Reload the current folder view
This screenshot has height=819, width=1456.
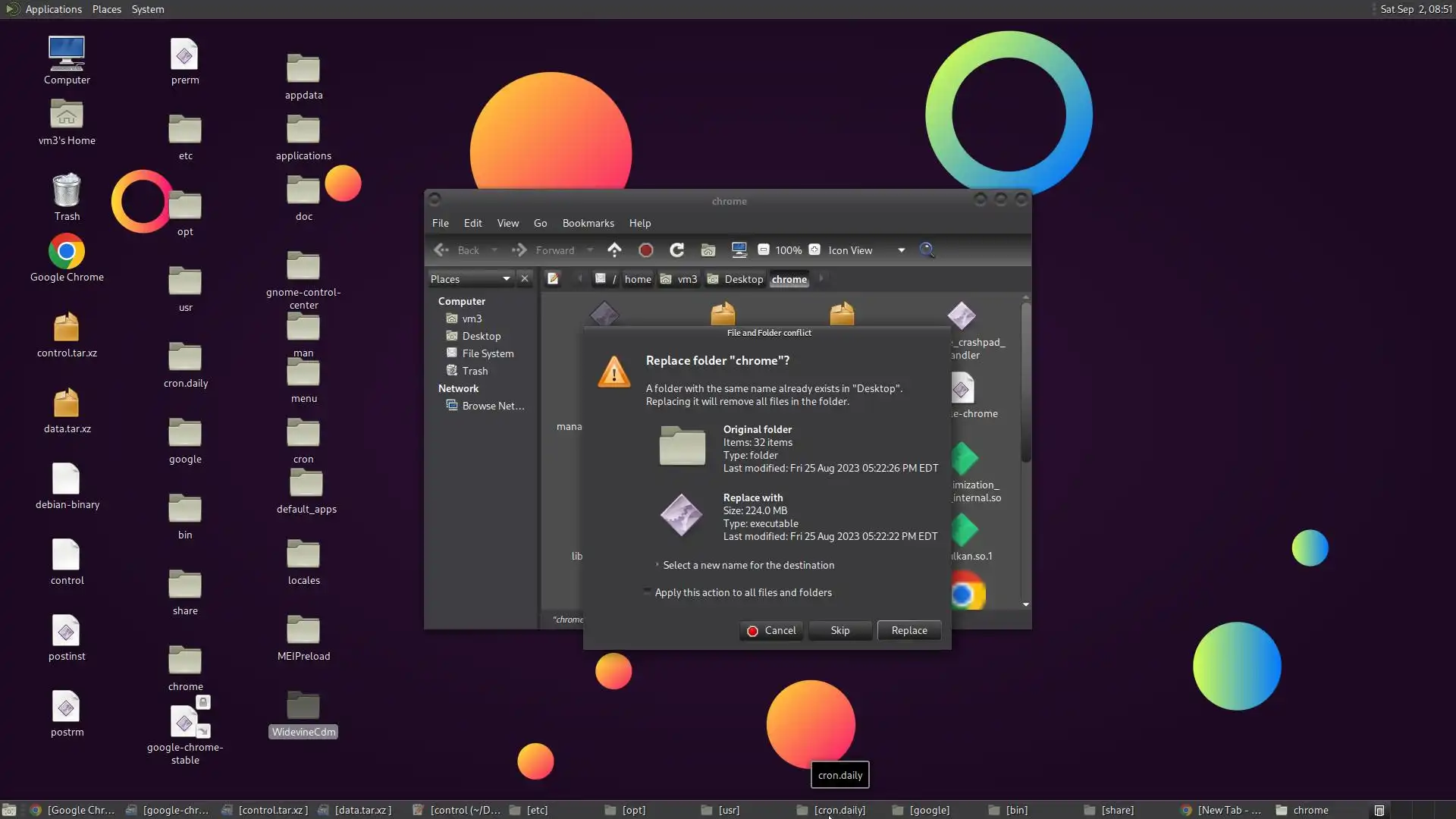coord(677,249)
